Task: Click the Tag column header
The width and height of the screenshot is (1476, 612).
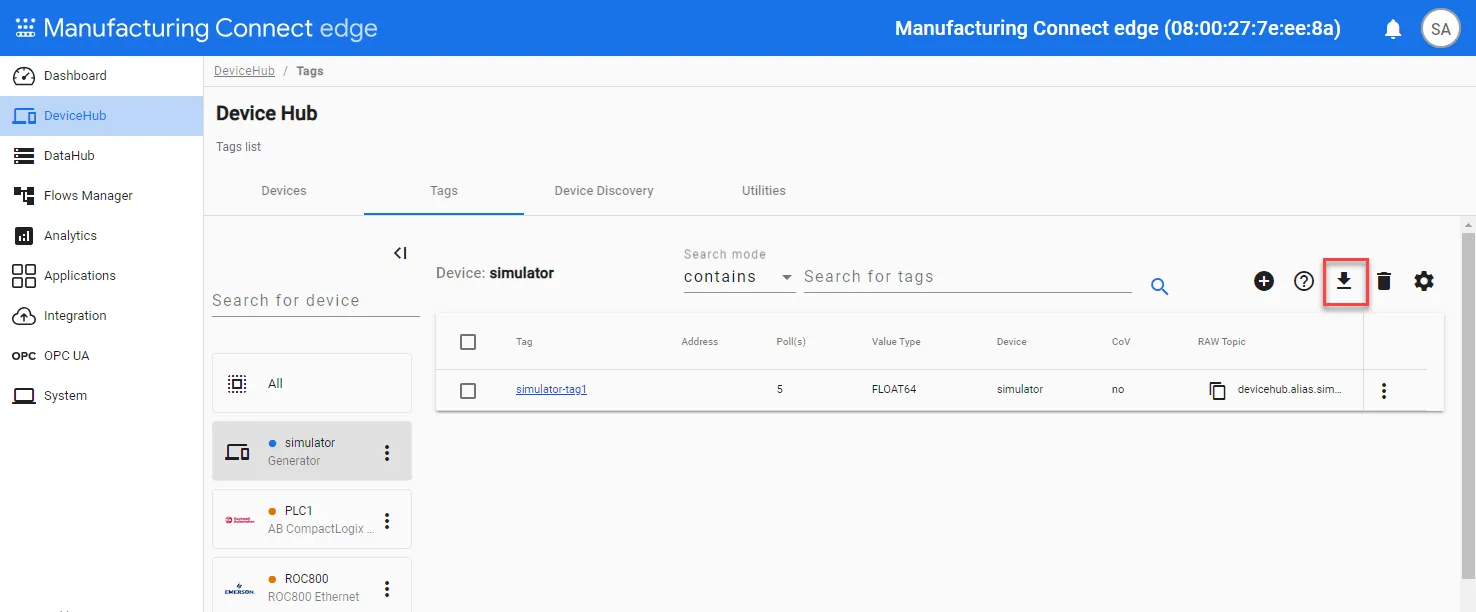Action: (x=524, y=342)
